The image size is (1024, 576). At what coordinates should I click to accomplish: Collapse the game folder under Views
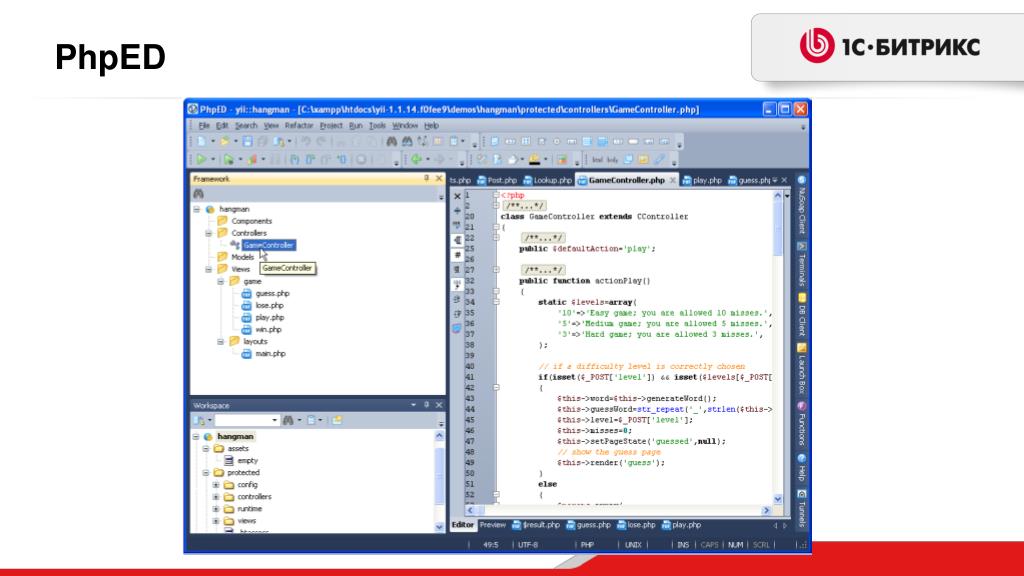pos(221,281)
